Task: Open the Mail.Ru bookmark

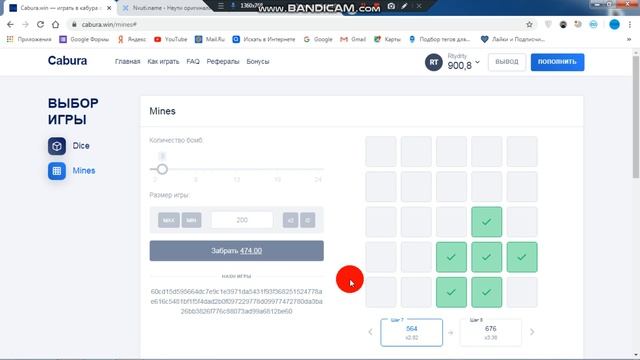Action: (210, 39)
